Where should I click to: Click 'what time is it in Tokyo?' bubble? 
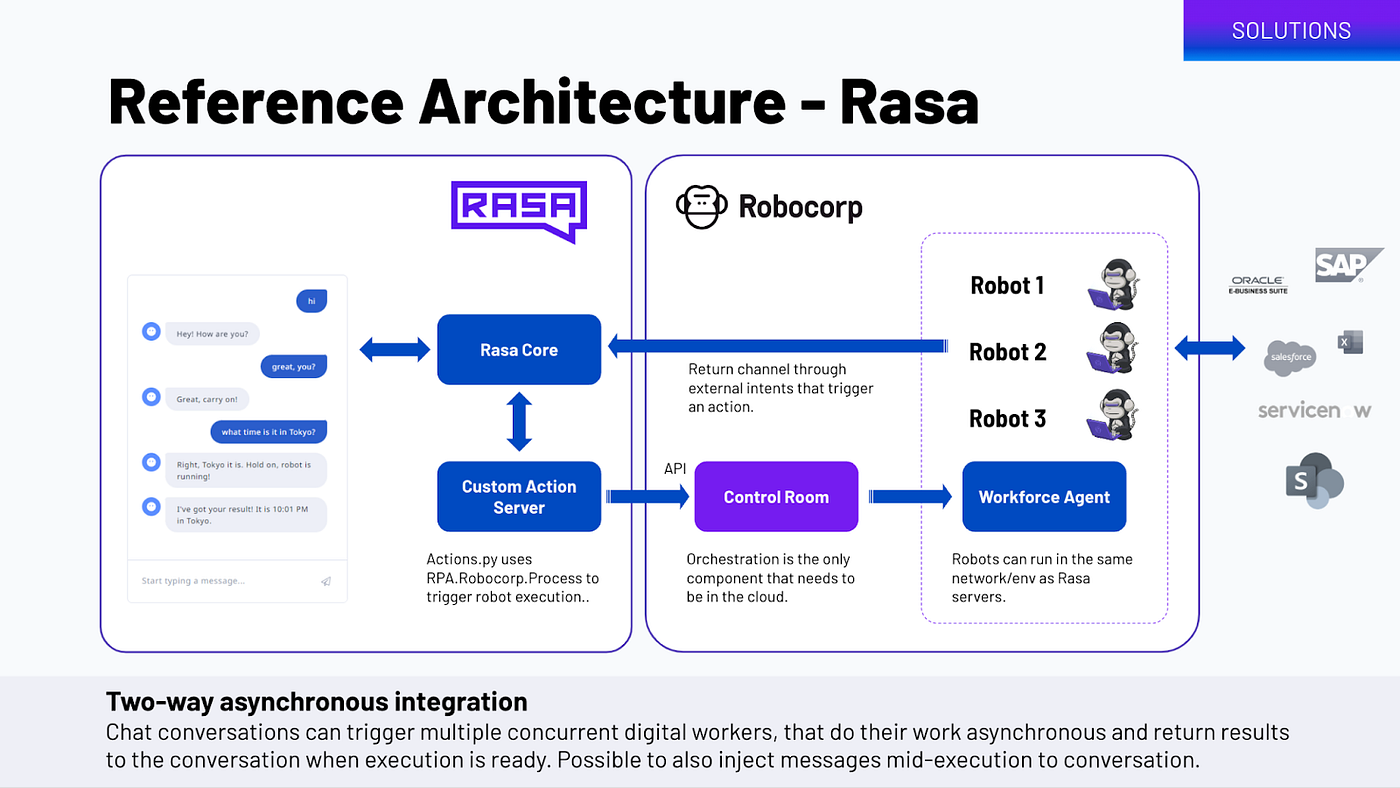click(268, 432)
